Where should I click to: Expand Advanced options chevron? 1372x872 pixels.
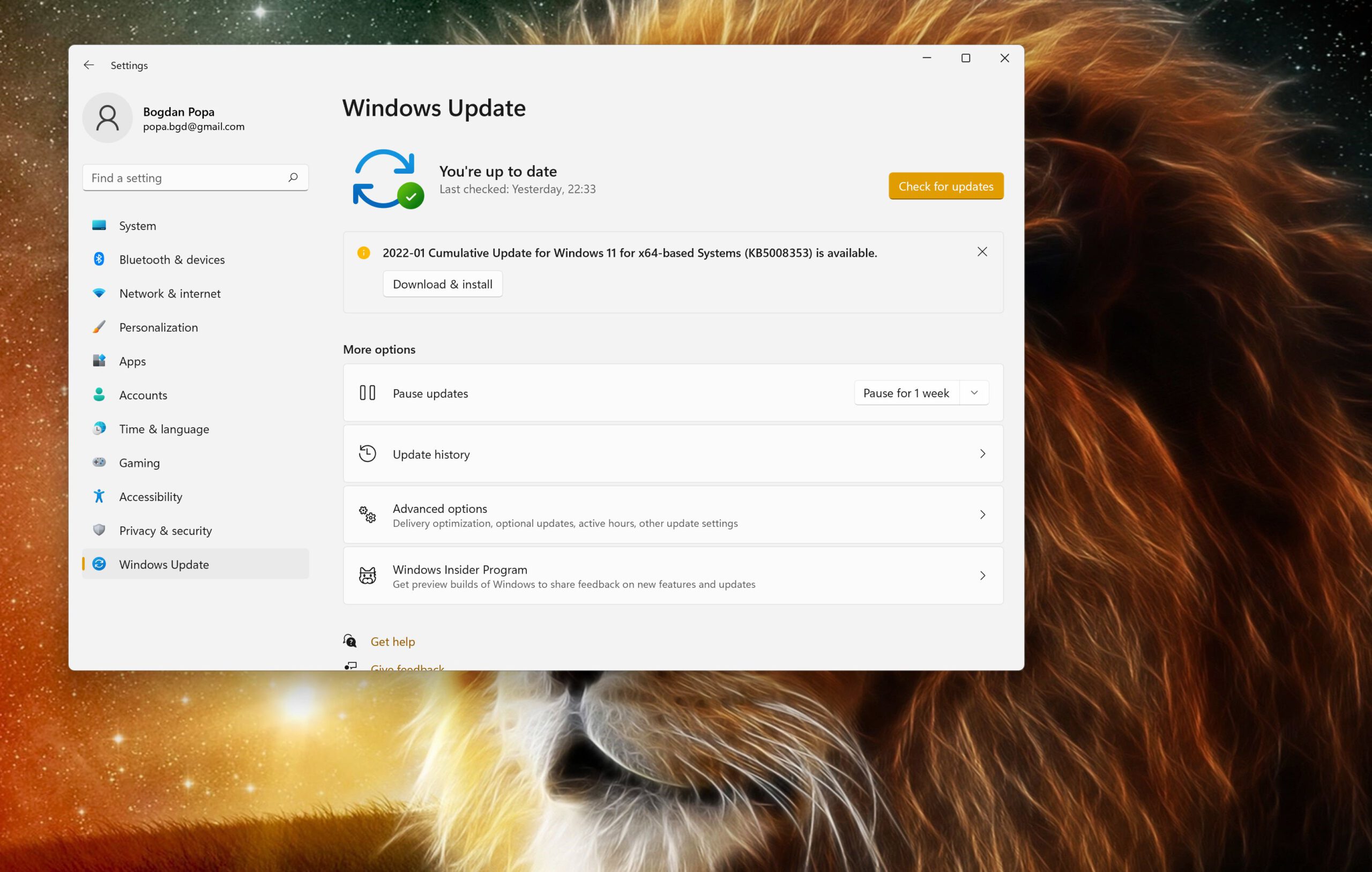tap(983, 515)
